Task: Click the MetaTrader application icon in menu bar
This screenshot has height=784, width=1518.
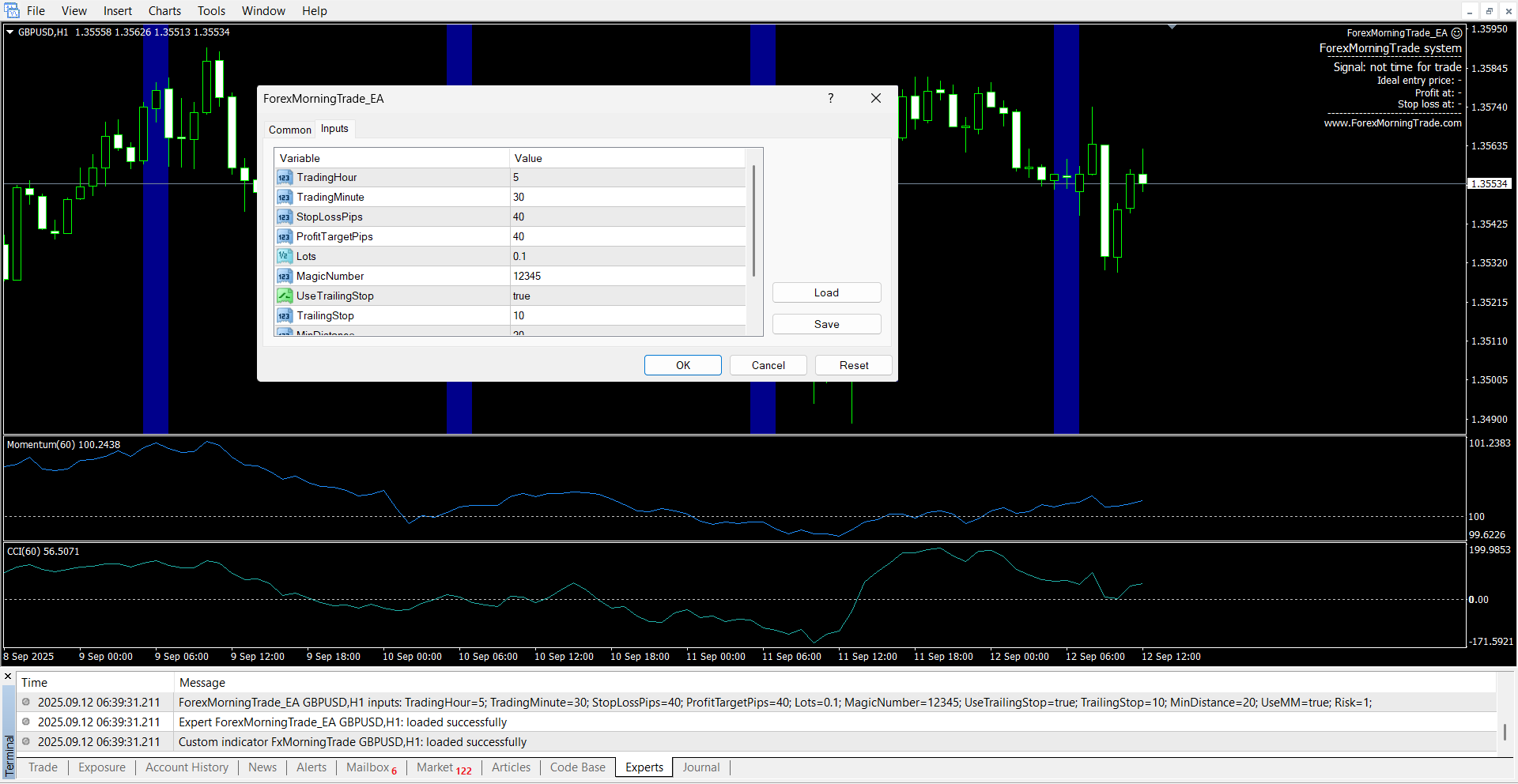Action: [12, 11]
